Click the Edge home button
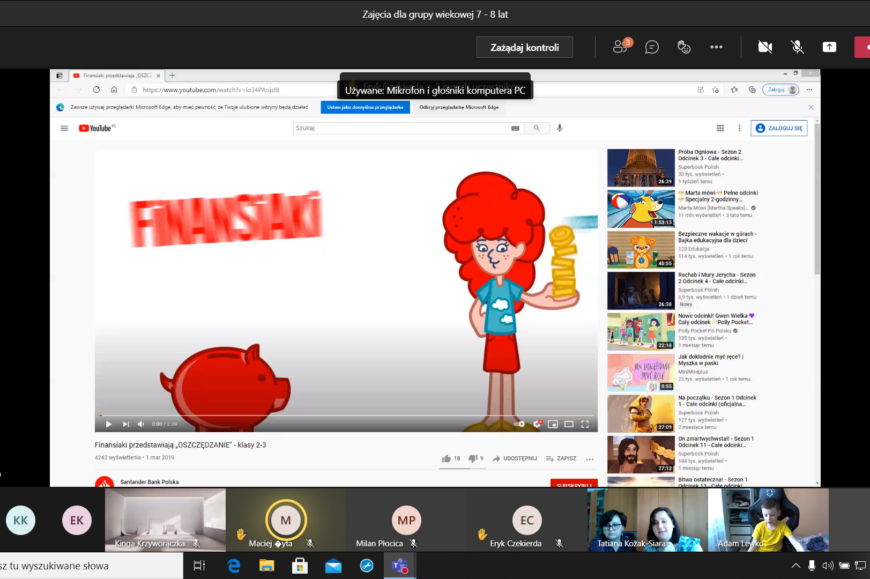 (114, 90)
